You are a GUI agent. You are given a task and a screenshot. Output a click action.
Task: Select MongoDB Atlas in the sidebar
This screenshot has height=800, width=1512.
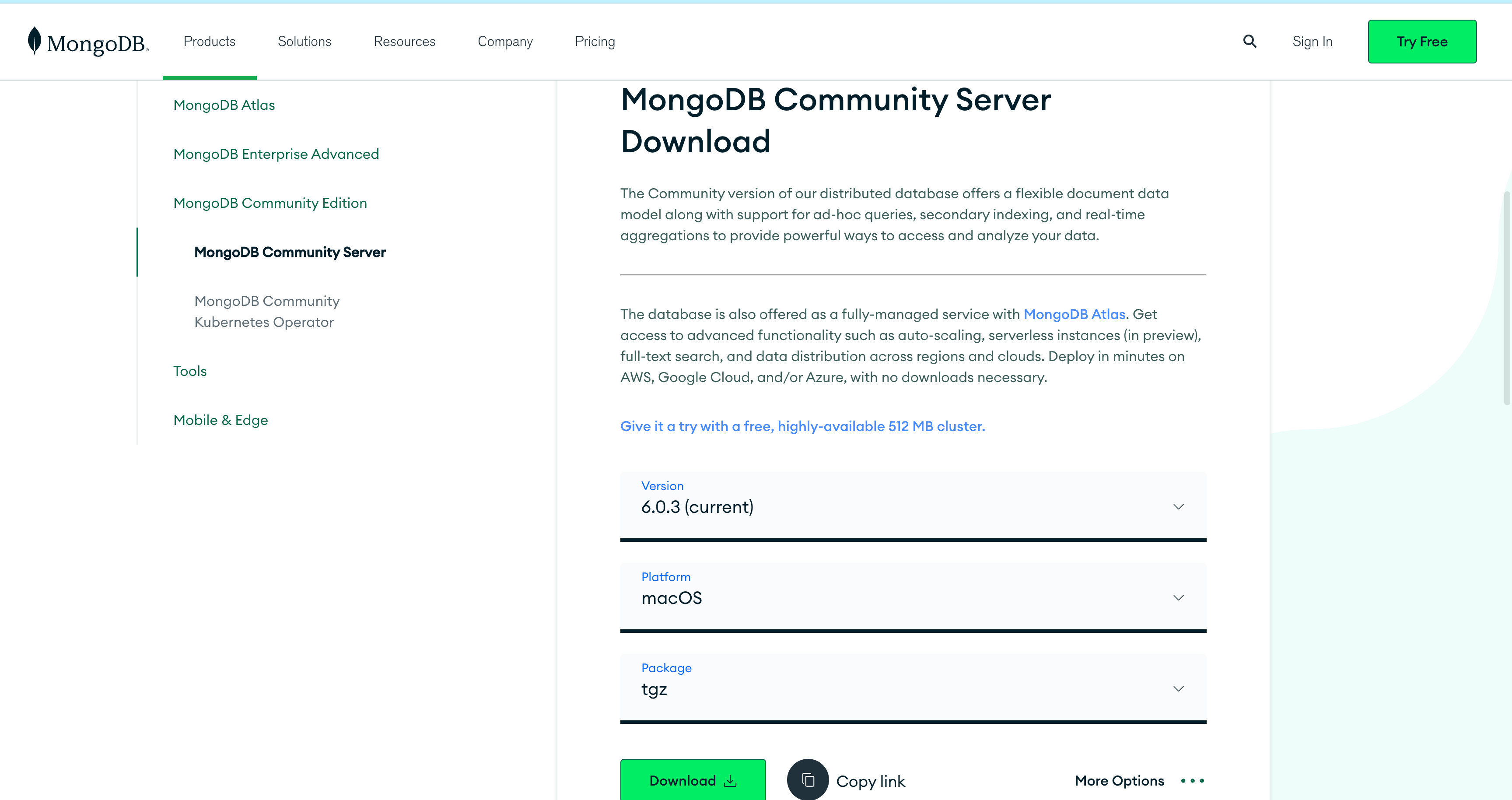point(224,105)
